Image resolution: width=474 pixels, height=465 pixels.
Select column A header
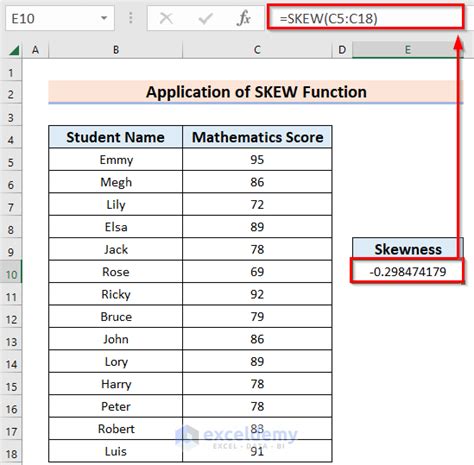click(35, 50)
